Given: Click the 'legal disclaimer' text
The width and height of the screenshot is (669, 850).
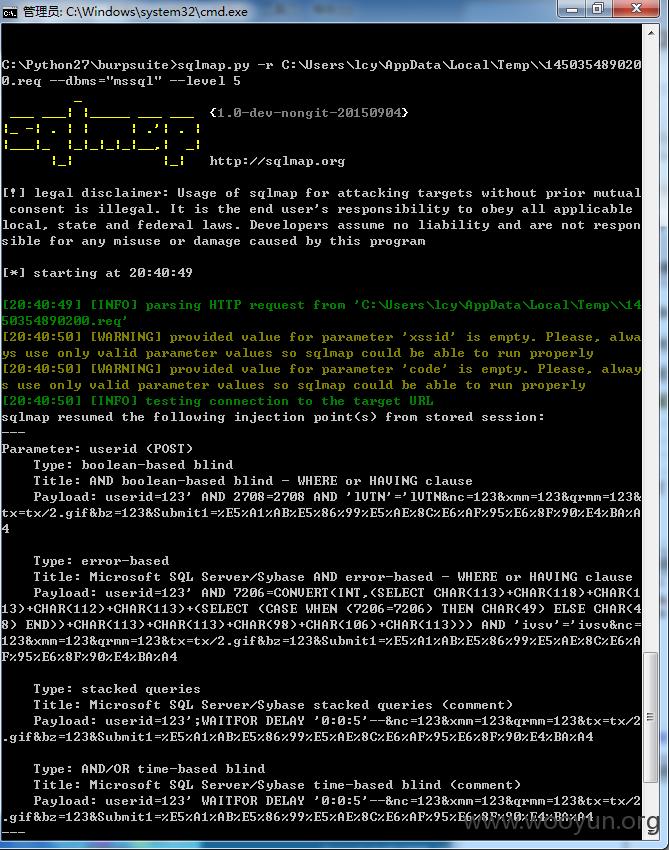Looking at the screenshot, I should pos(101,193).
